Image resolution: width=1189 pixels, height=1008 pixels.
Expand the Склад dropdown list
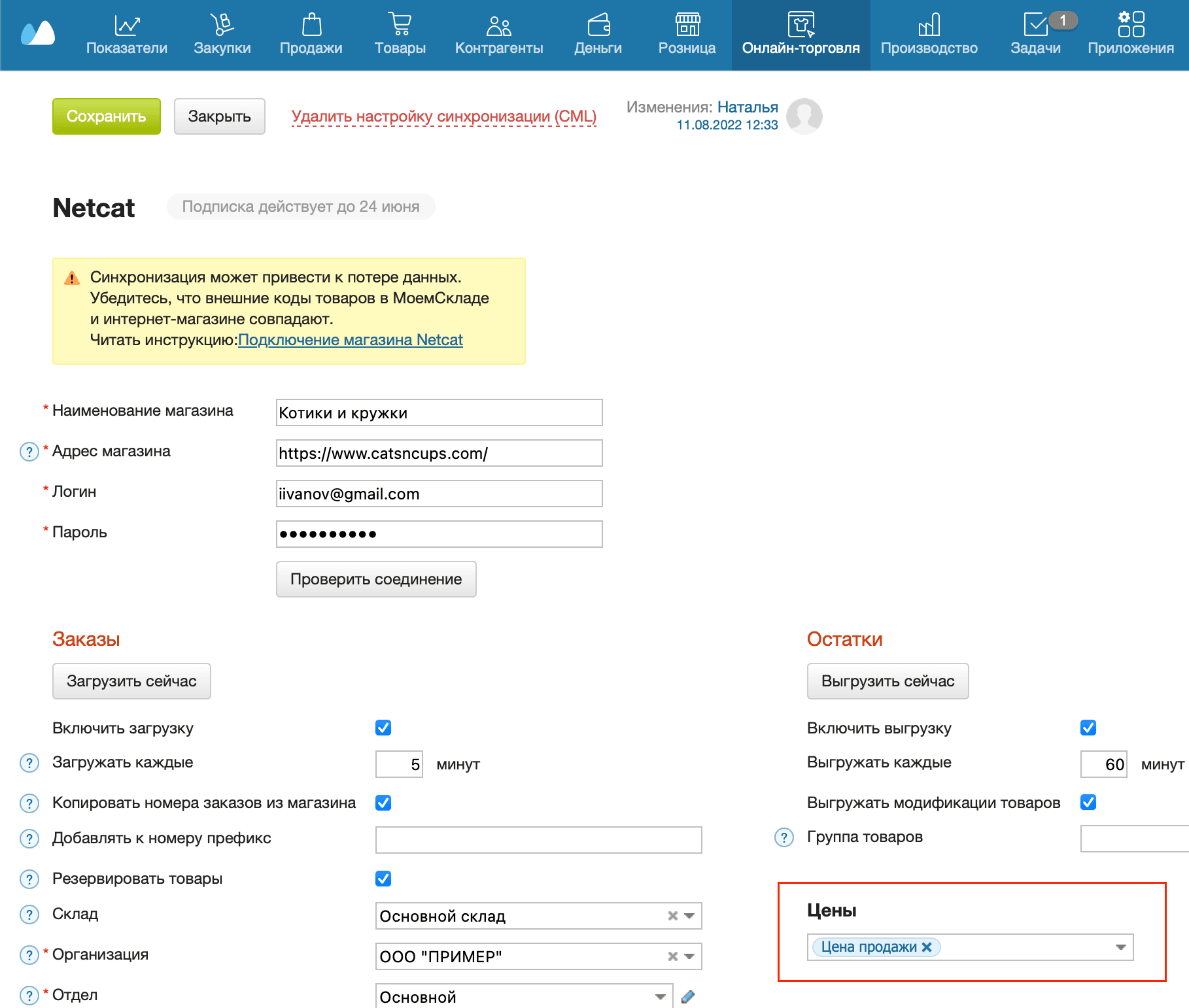(x=689, y=916)
